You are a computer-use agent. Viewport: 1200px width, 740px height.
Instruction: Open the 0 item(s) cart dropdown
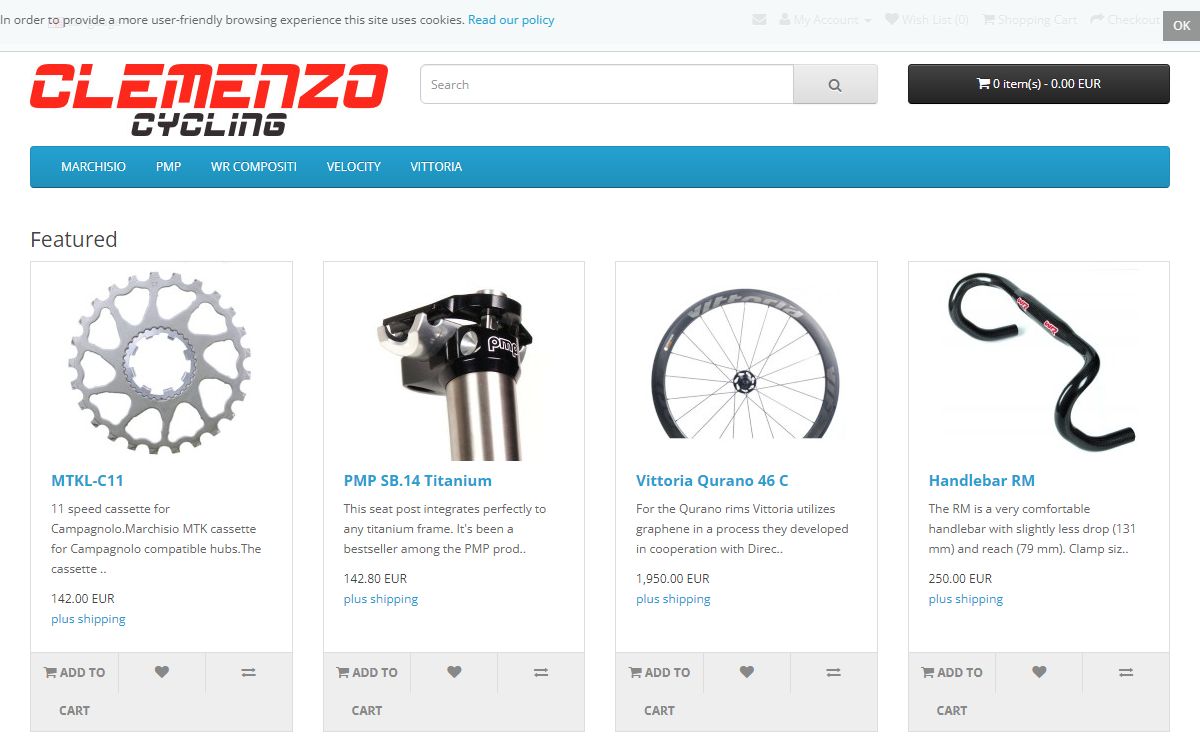[x=1039, y=84]
